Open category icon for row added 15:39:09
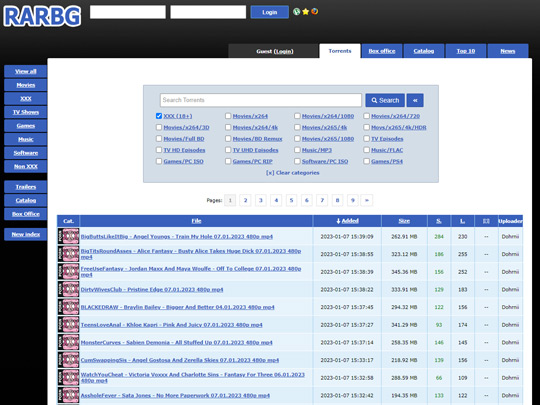Viewport: 540px width, 405px height. coord(69,236)
